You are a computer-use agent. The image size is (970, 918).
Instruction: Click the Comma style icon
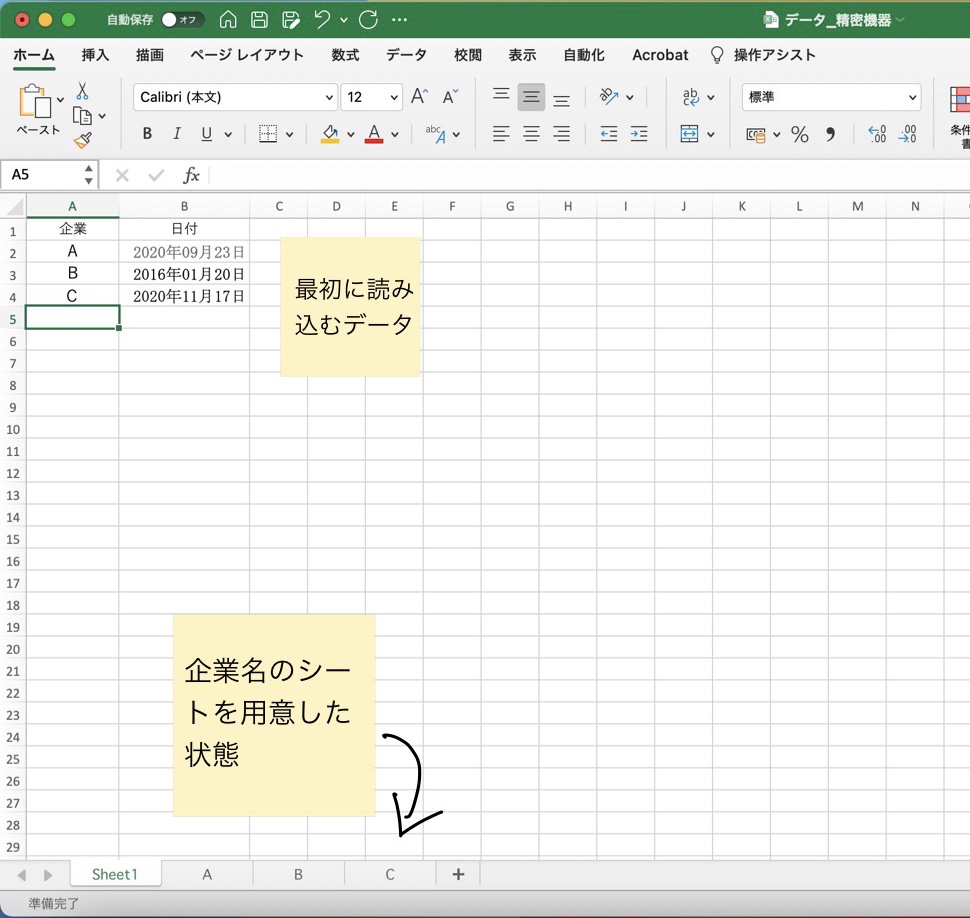point(831,134)
